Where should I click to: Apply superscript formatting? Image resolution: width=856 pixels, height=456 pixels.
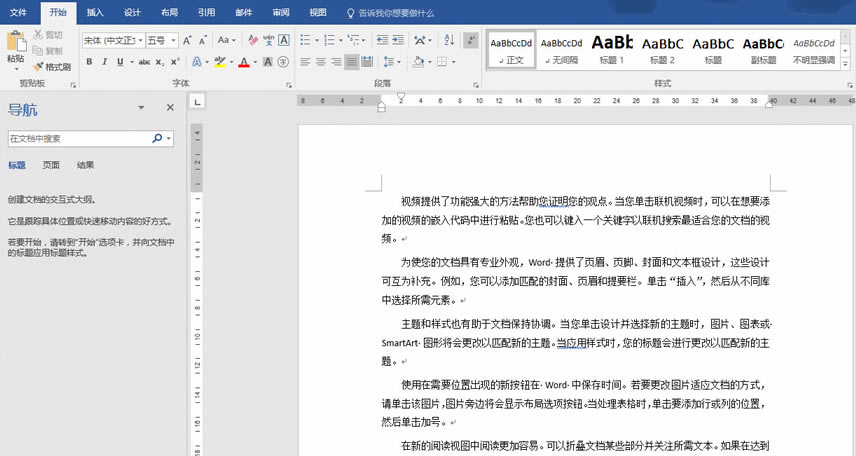click(x=175, y=62)
